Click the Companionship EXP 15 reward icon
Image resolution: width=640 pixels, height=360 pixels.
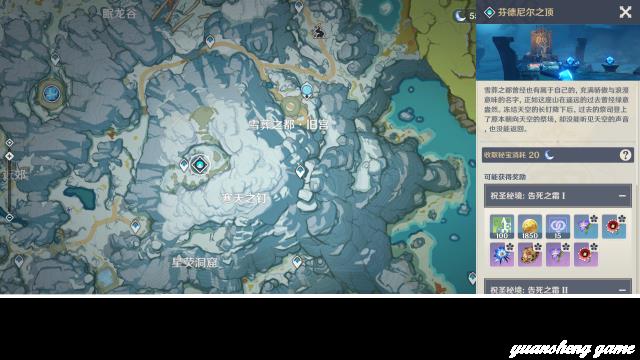tap(558, 227)
